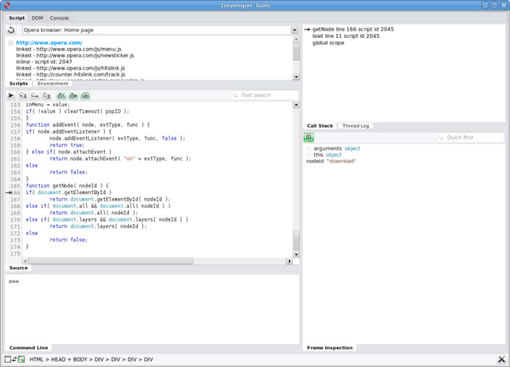Click the Continue (play) debugger button

click(x=11, y=96)
